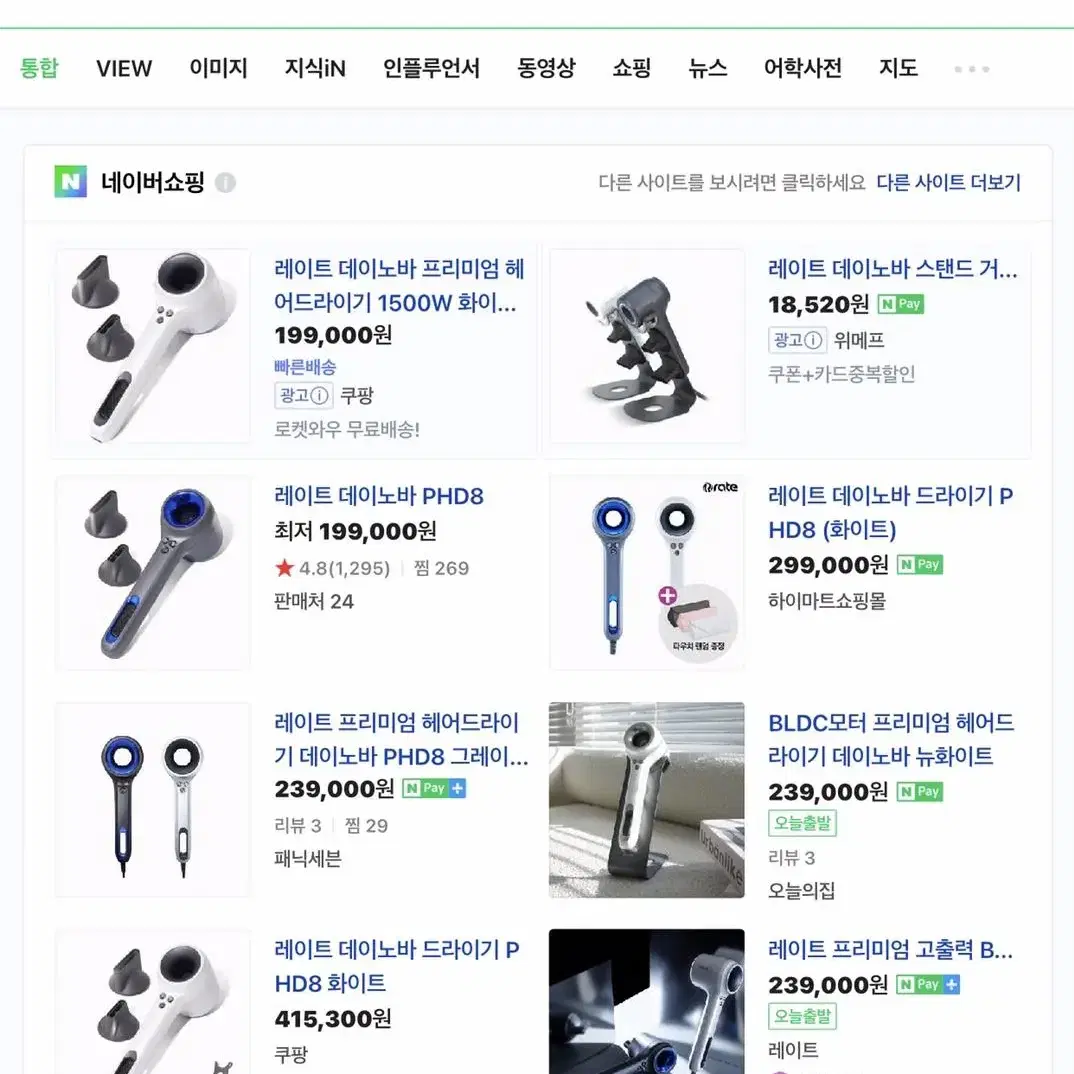Expand more tabs with the three dots

coord(972,69)
